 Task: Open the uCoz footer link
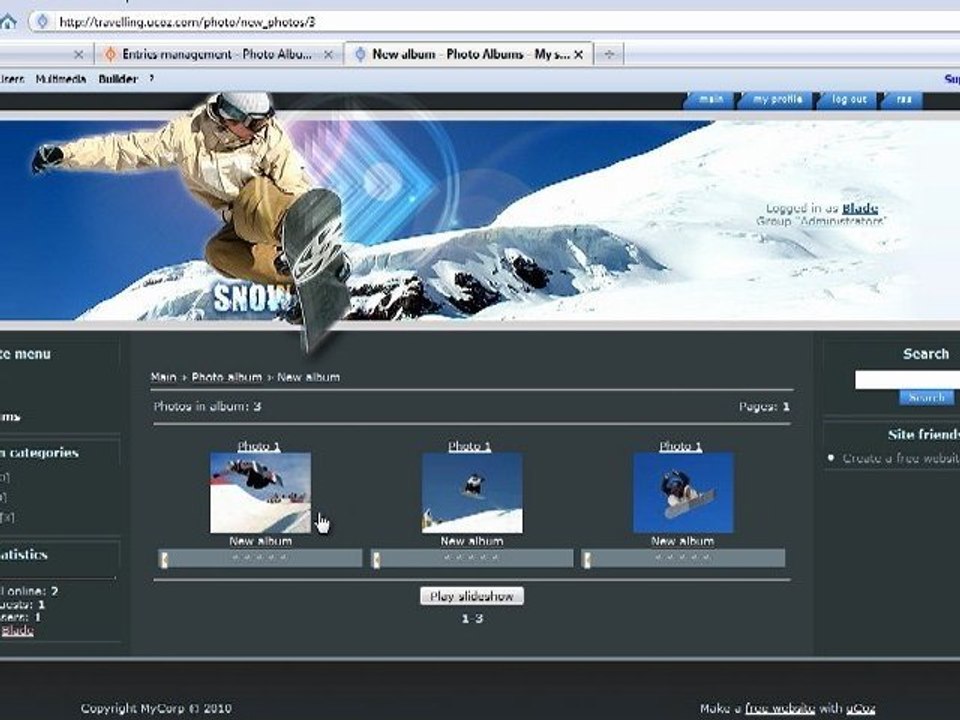pyautogui.click(x=860, y=708)
